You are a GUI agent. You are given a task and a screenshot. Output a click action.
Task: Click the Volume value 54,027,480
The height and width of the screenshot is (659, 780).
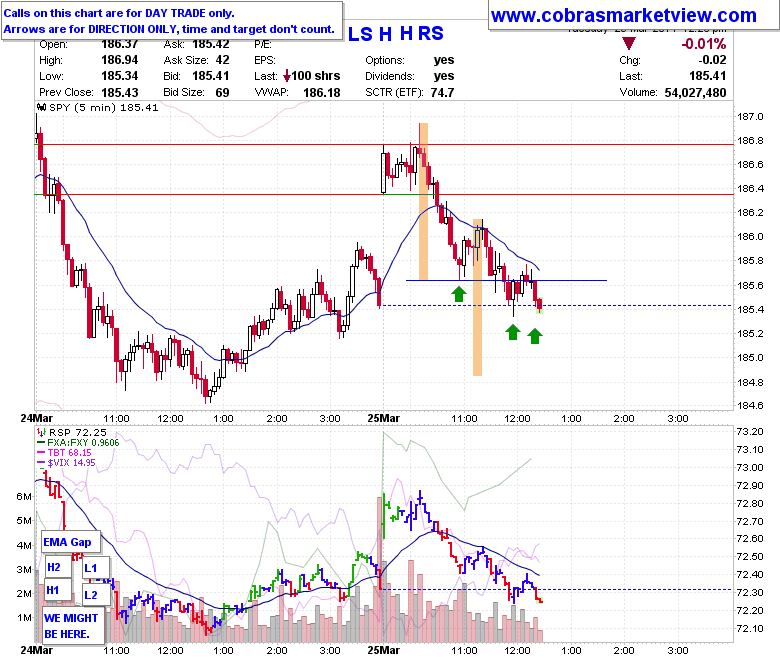point(695,93)
